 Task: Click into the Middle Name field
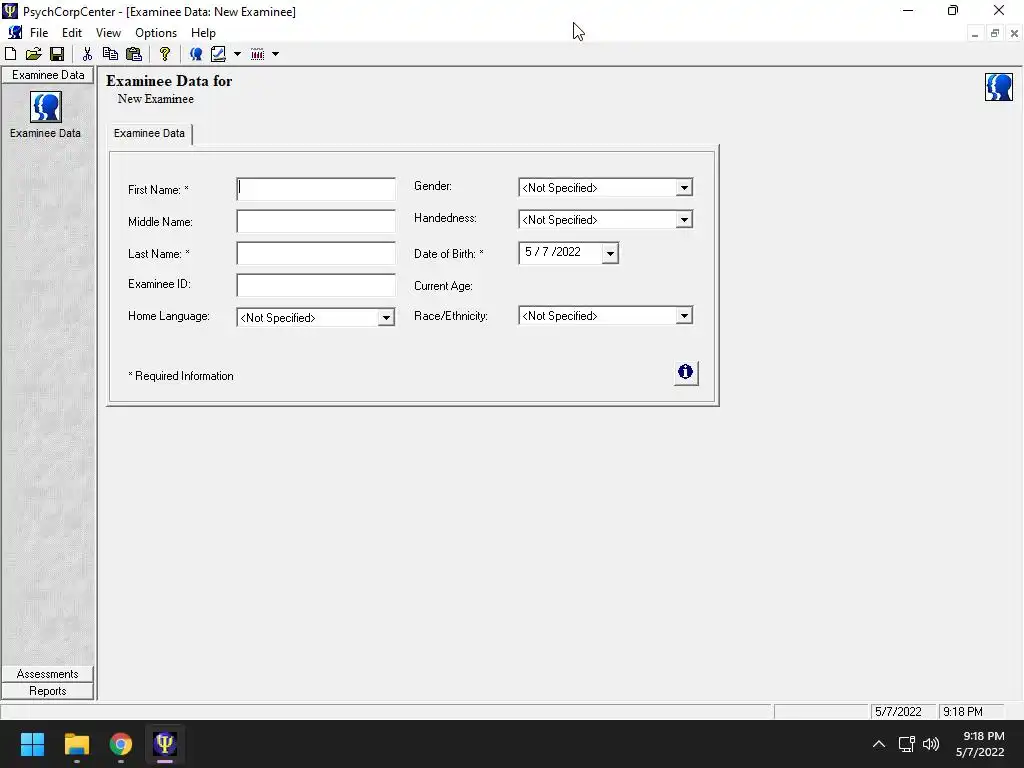pos(316,221)
